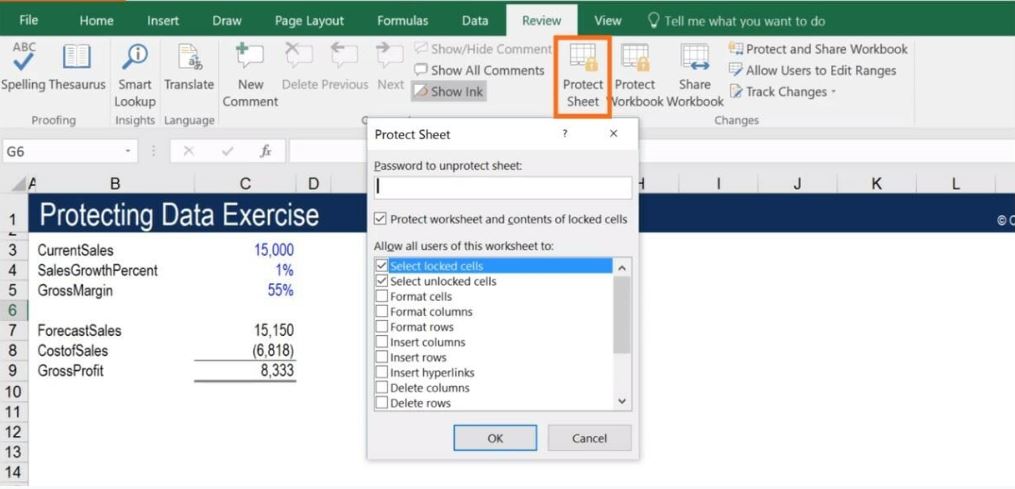Switch to the Insert tab

[162, 21]
